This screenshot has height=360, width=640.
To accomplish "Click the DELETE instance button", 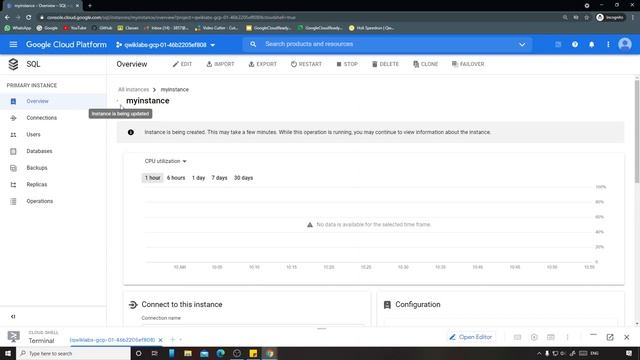I will 385,64.
